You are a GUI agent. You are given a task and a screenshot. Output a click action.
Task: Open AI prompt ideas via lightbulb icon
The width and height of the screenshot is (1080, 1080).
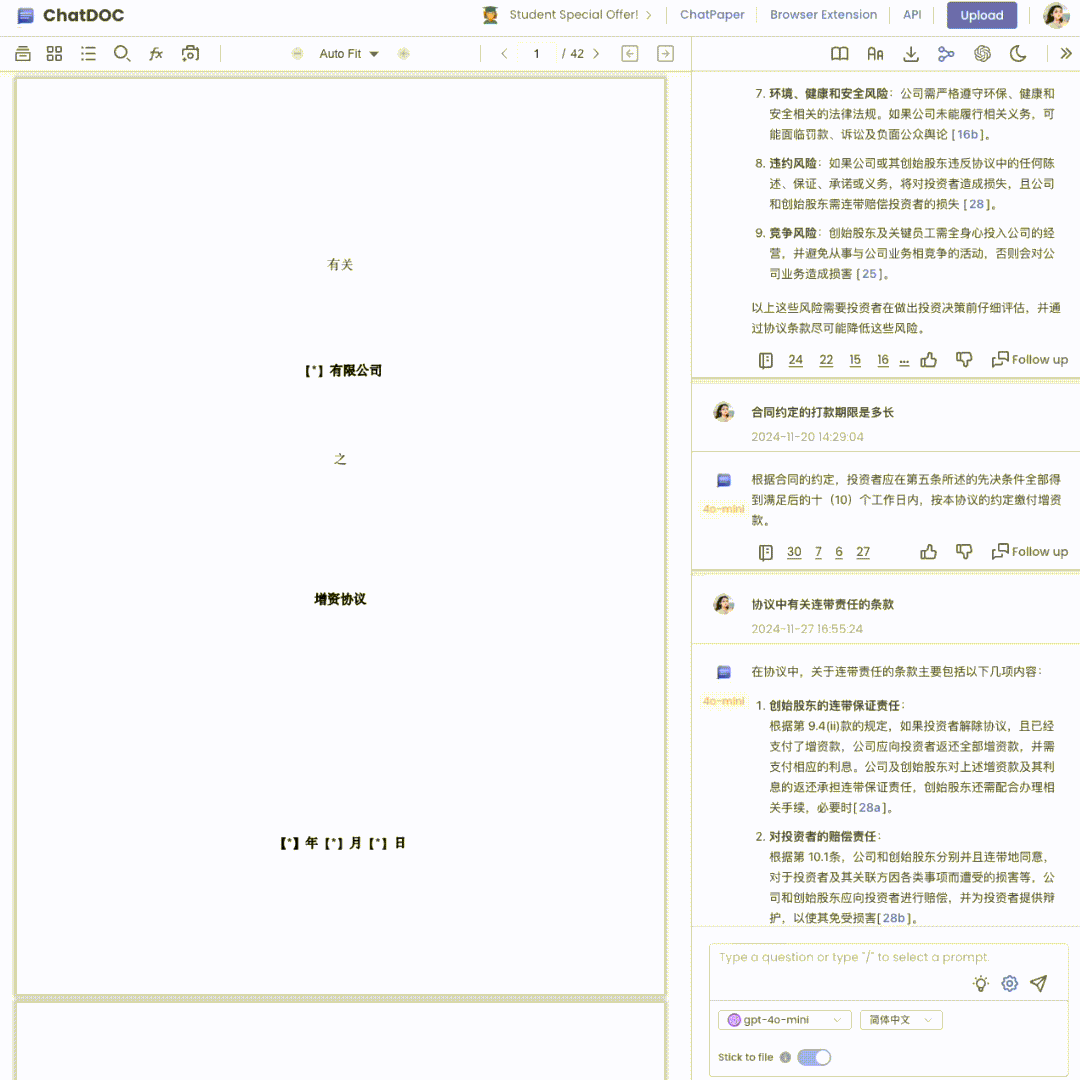click(980, 983)
